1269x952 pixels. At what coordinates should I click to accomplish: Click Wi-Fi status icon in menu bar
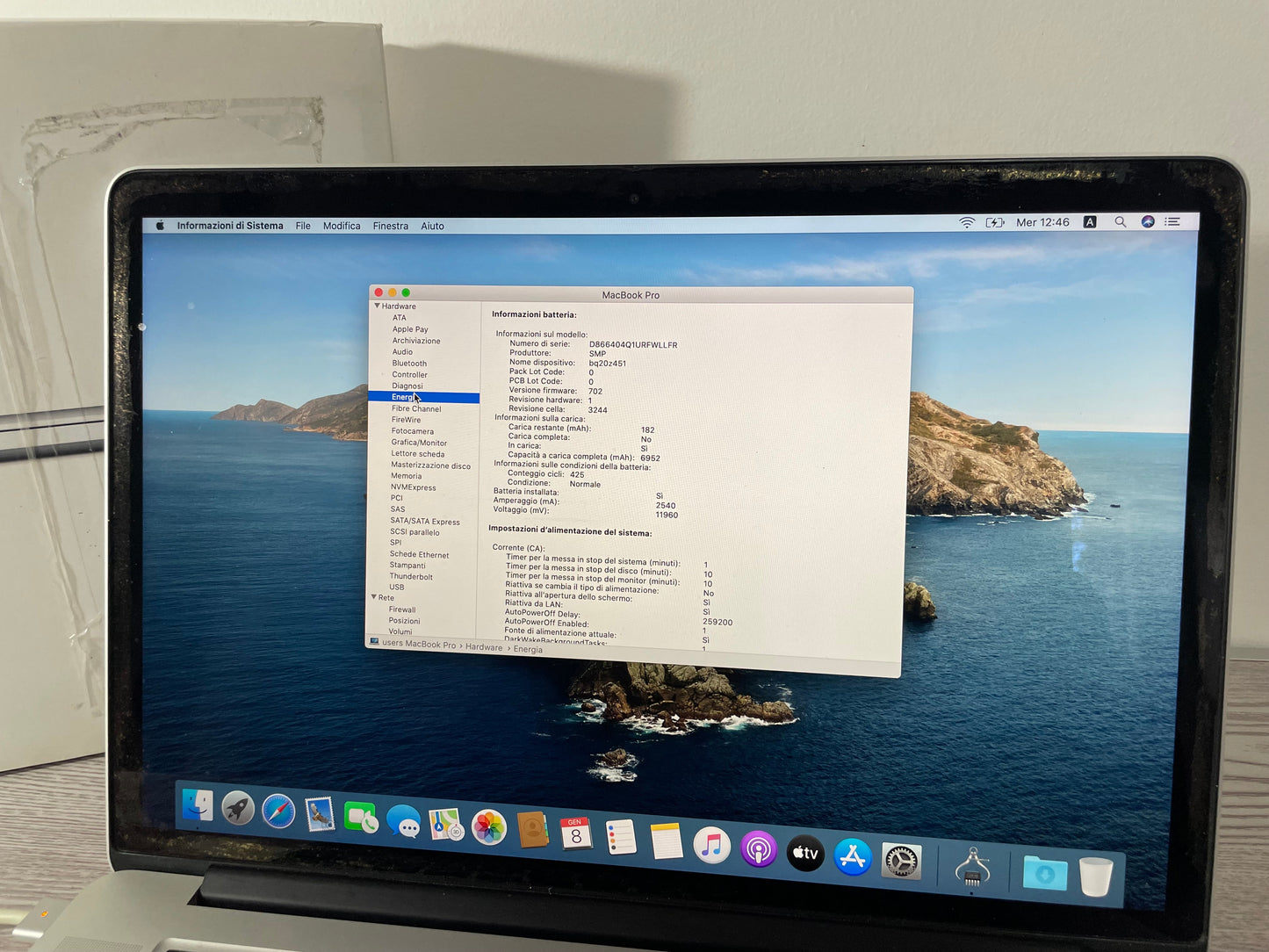[967, 223]
